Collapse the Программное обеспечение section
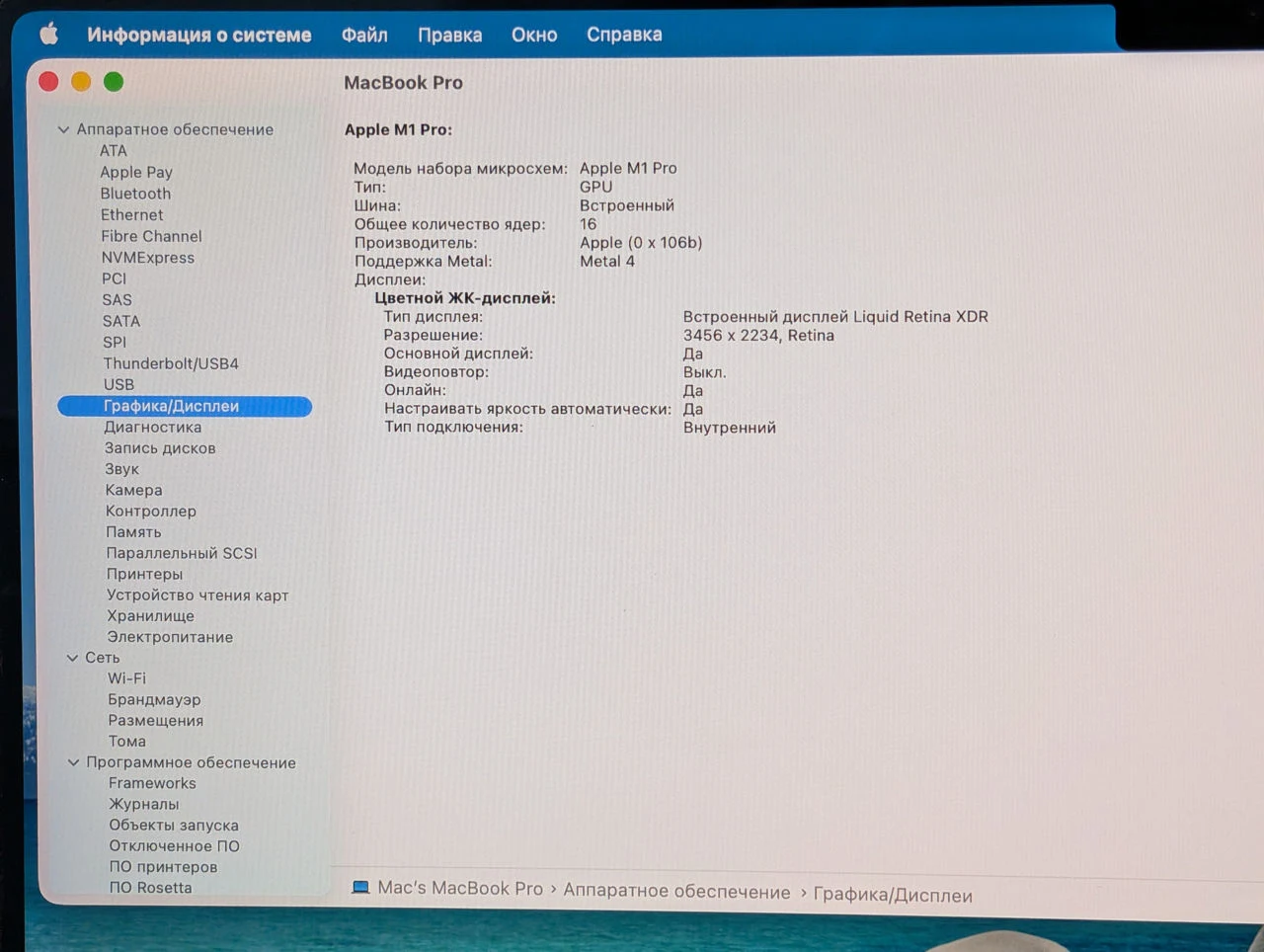The height and width of the screenshot is (952, 1264). pyautogui.click(x=73, y=762)
